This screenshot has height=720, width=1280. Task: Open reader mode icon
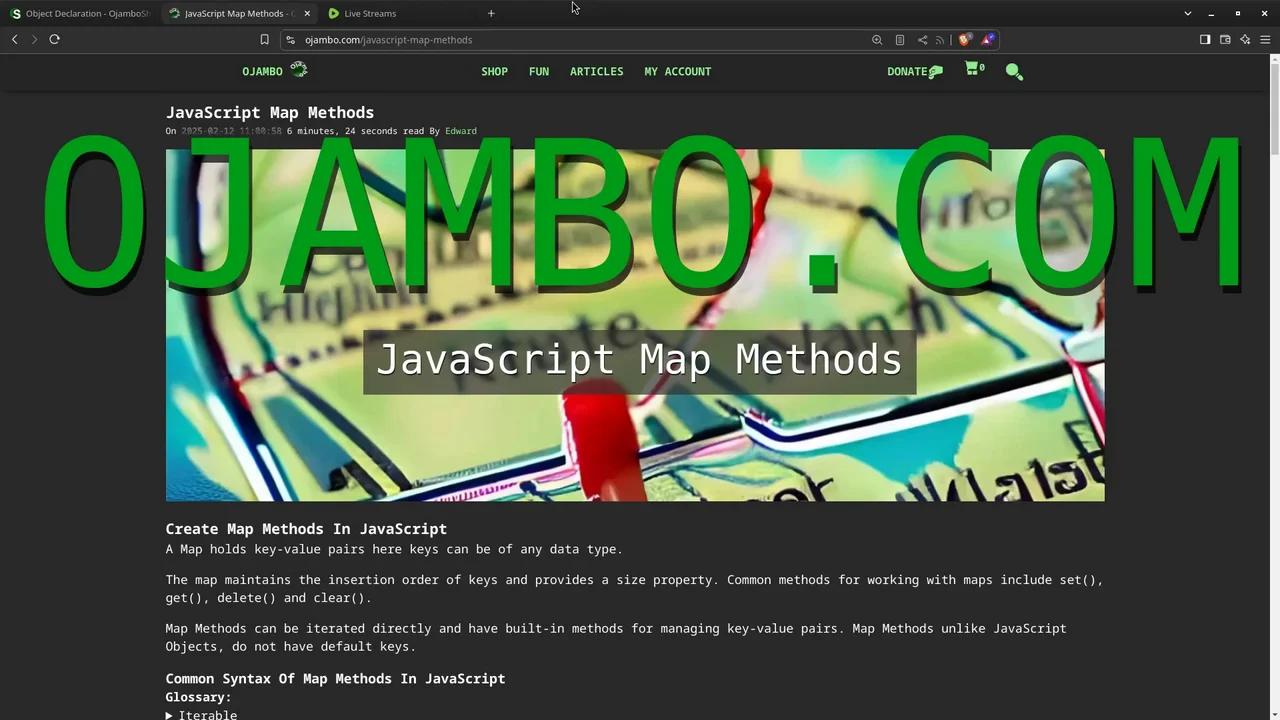pos(900,40)
